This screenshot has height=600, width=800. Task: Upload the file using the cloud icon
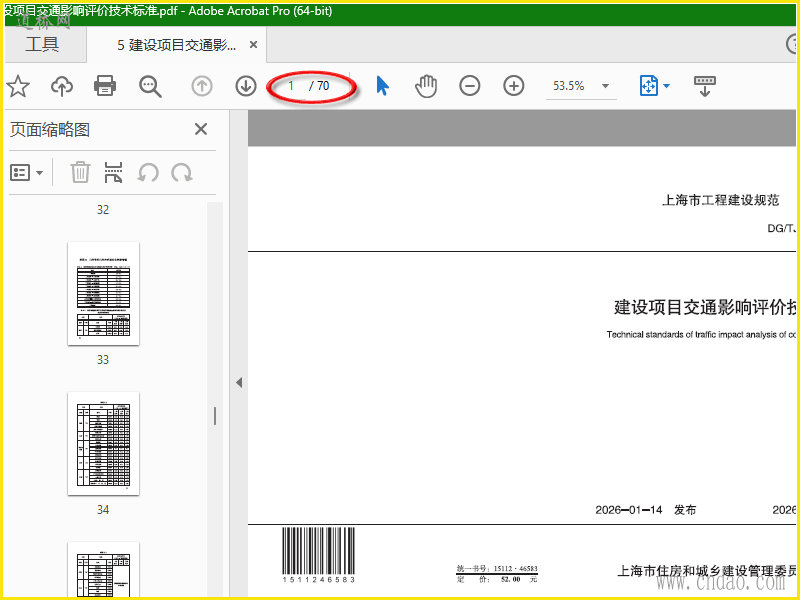62,86
